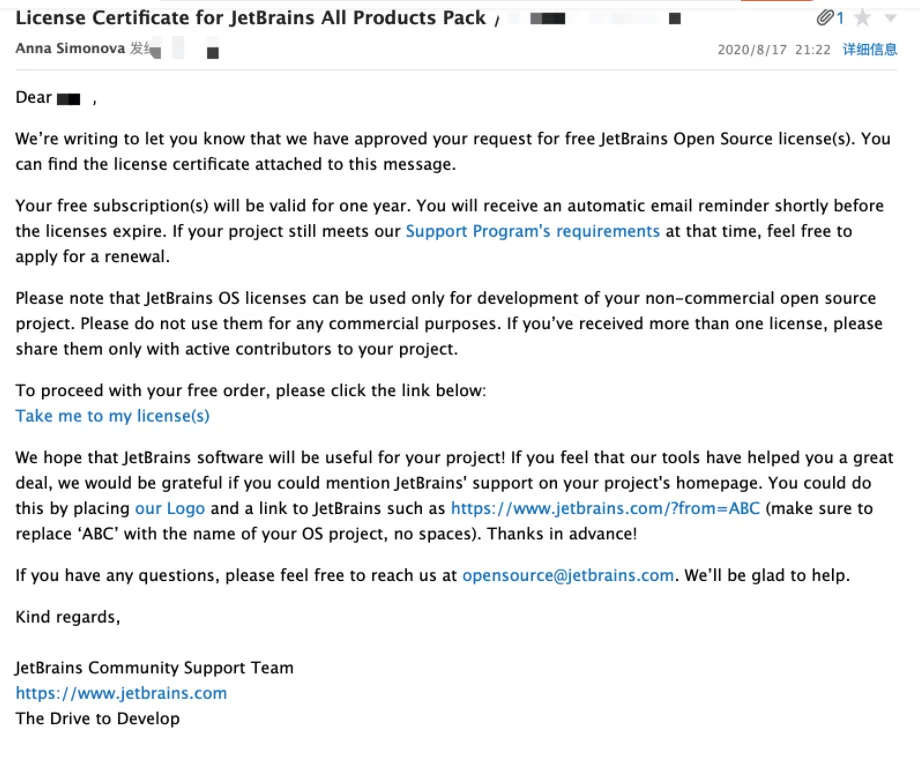Click the email date 2020/8/17 21:22
Screen dimensions: 920x766
coord(773,49)
